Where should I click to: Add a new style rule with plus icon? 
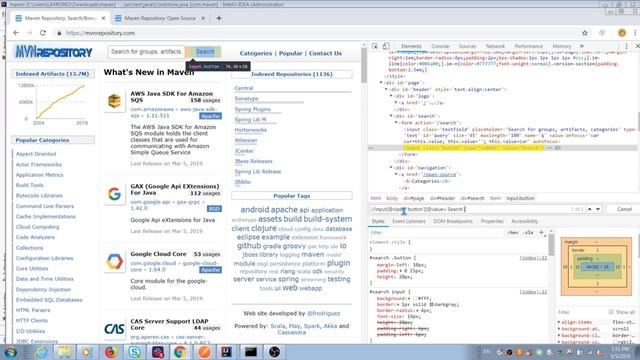coord(542,233)
